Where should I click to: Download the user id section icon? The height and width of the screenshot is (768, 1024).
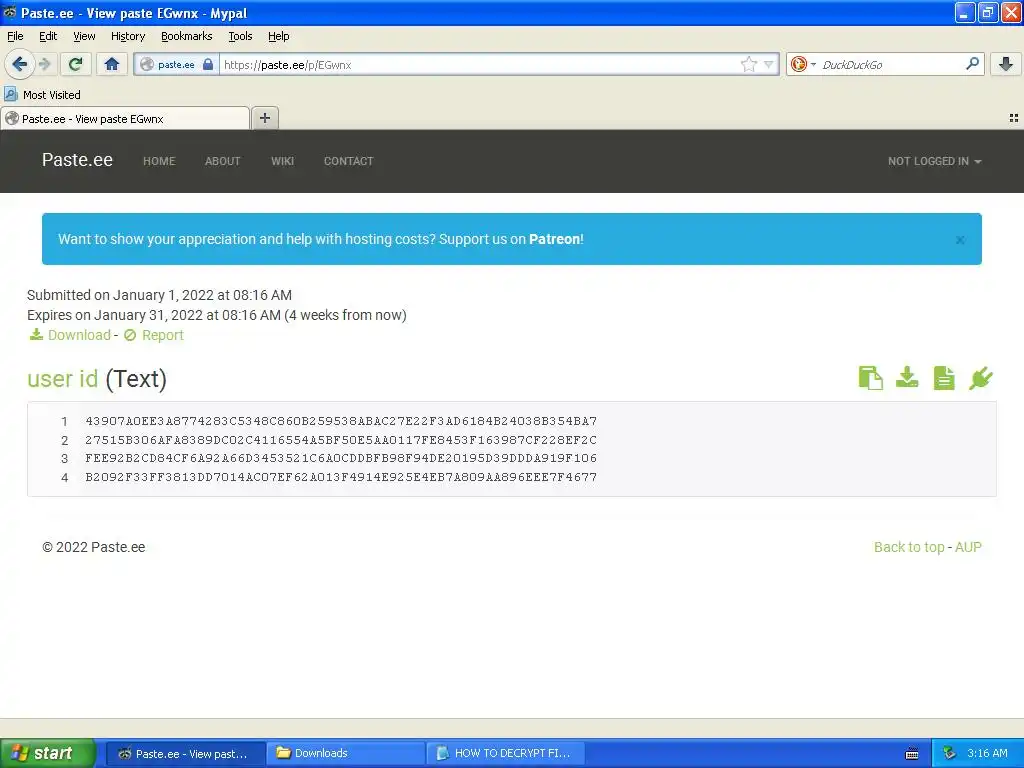(x=907, y=377)
